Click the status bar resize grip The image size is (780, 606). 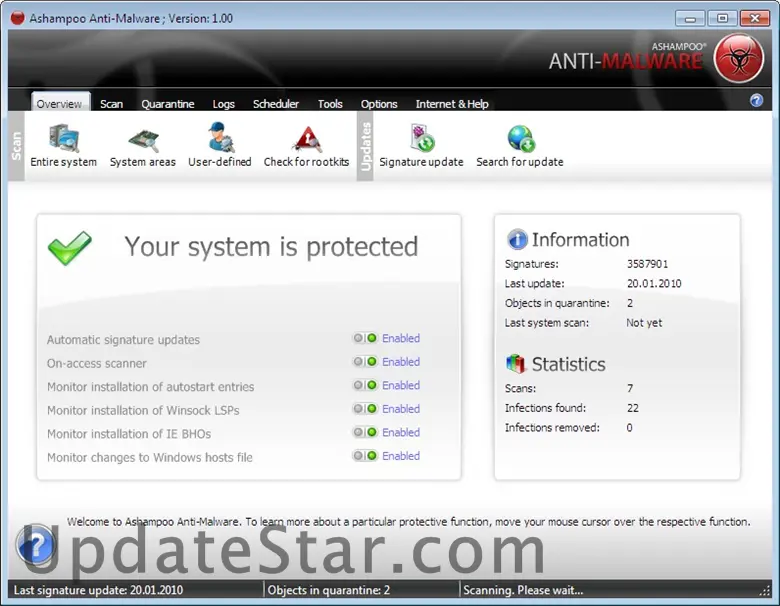pyautogui.click(x=765, y=591)
